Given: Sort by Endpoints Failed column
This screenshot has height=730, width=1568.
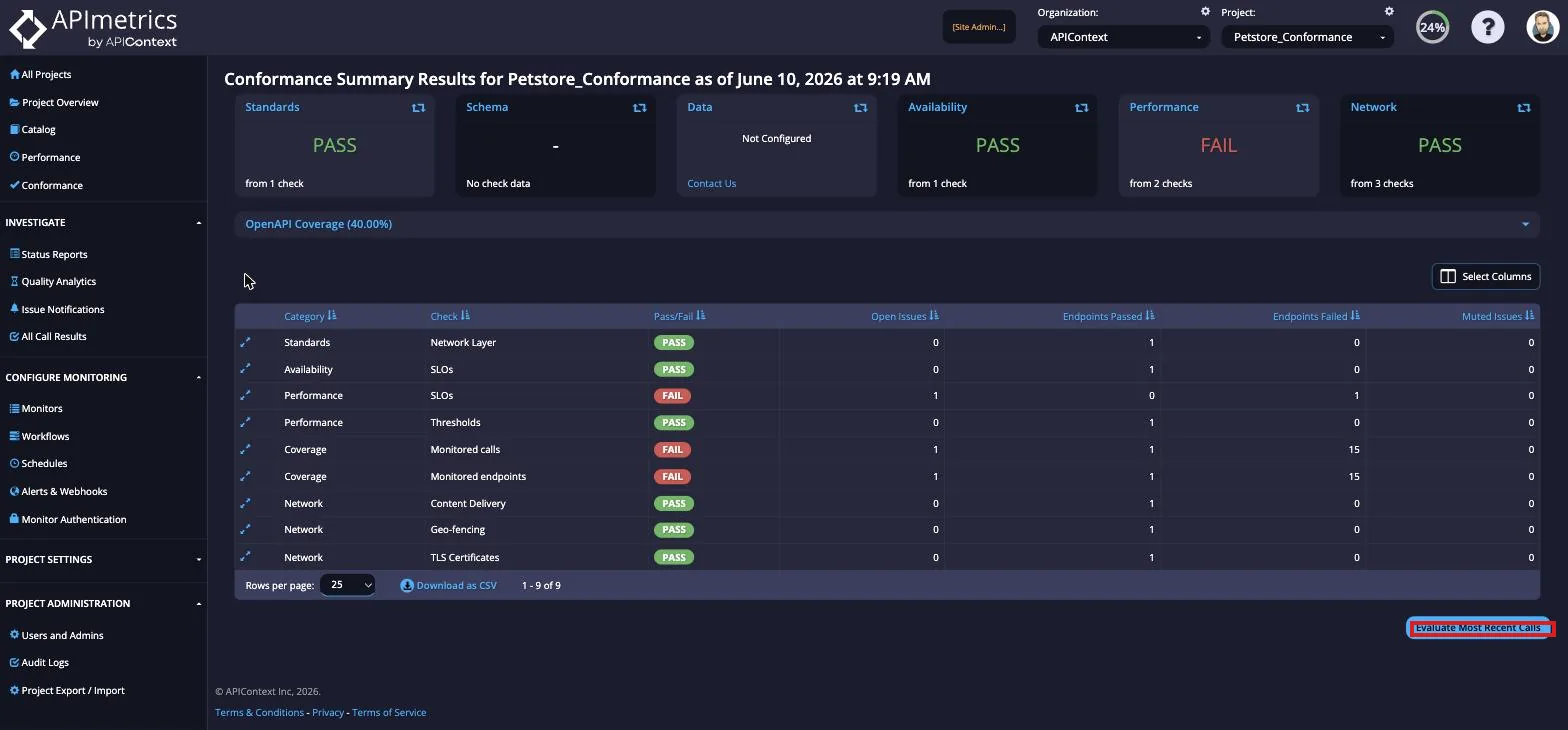Looking at the screenshot, I should tap(1316, 316).
